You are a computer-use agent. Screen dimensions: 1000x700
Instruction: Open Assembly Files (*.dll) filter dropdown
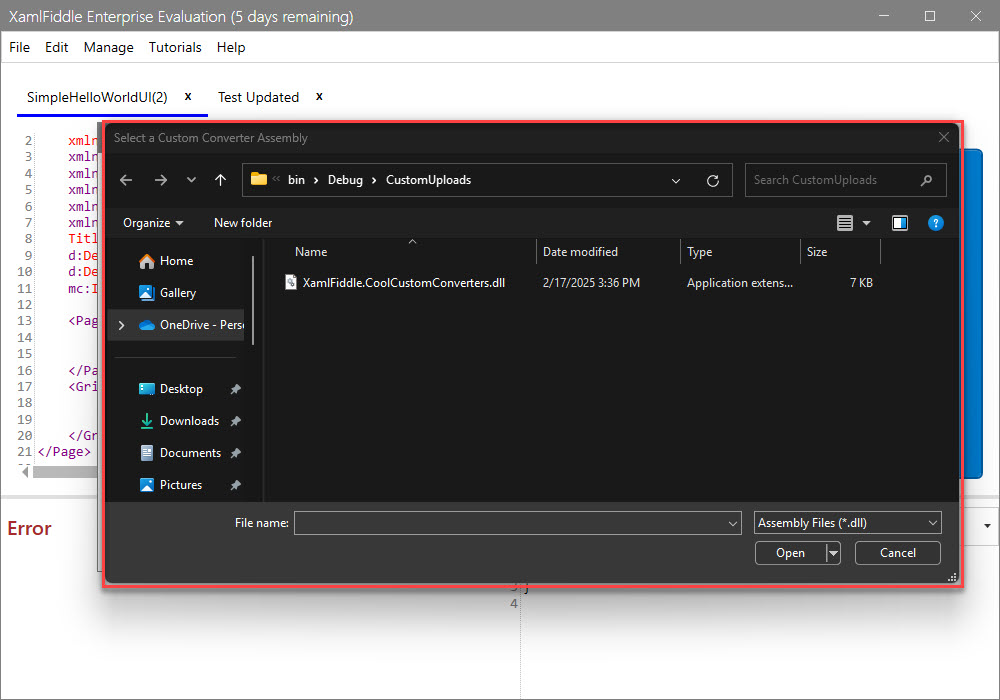pyautogui.click(x=848, y=523)
